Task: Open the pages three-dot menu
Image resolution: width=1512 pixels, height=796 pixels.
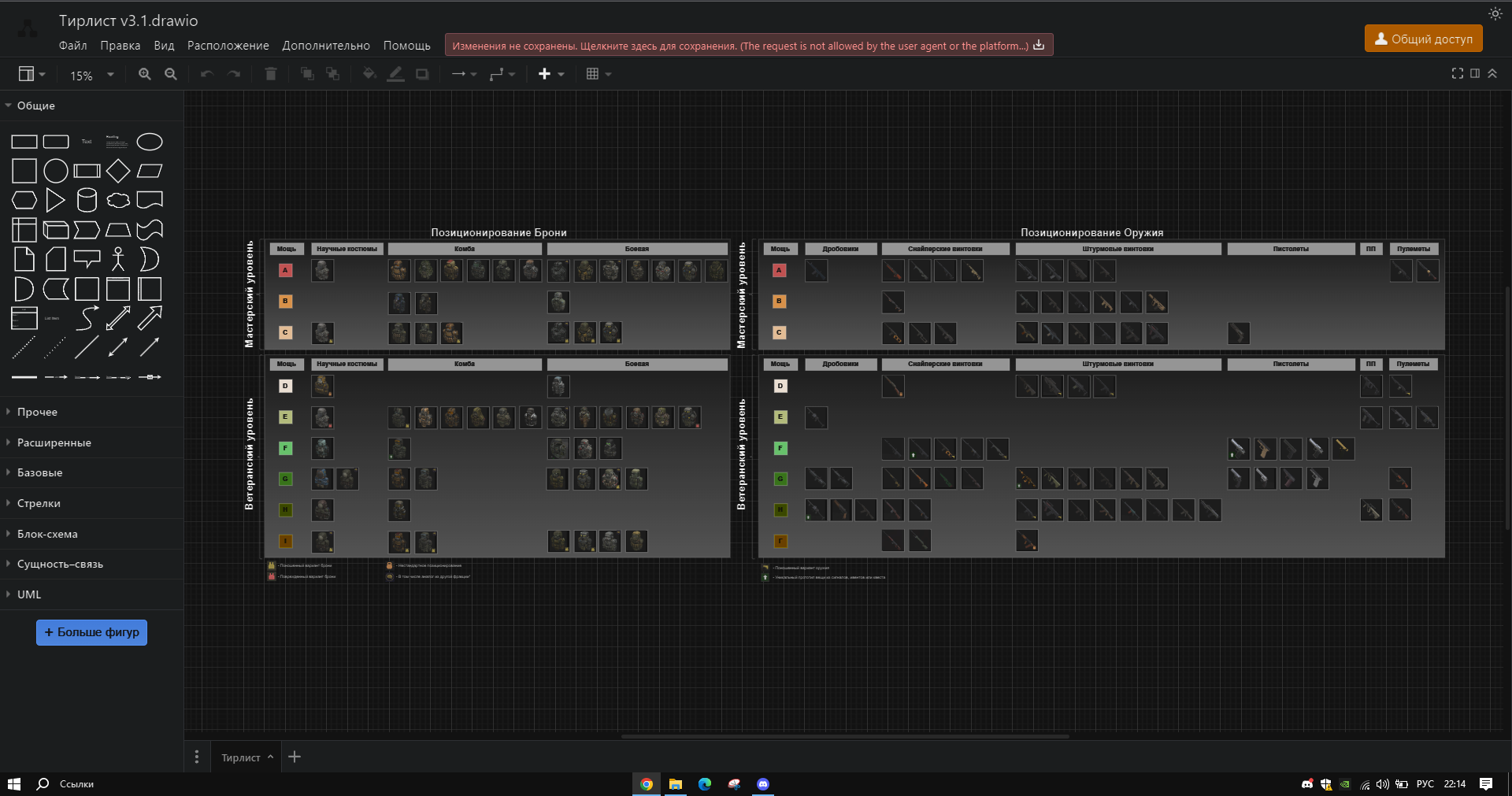Action: coord(196,757)
